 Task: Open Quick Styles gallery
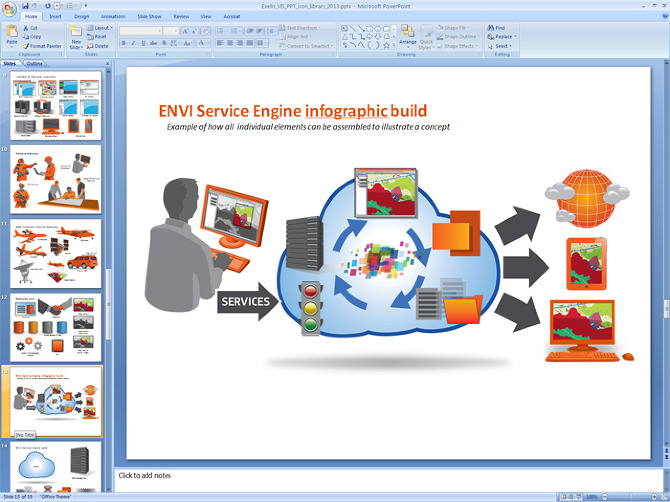tap(426, 37)
